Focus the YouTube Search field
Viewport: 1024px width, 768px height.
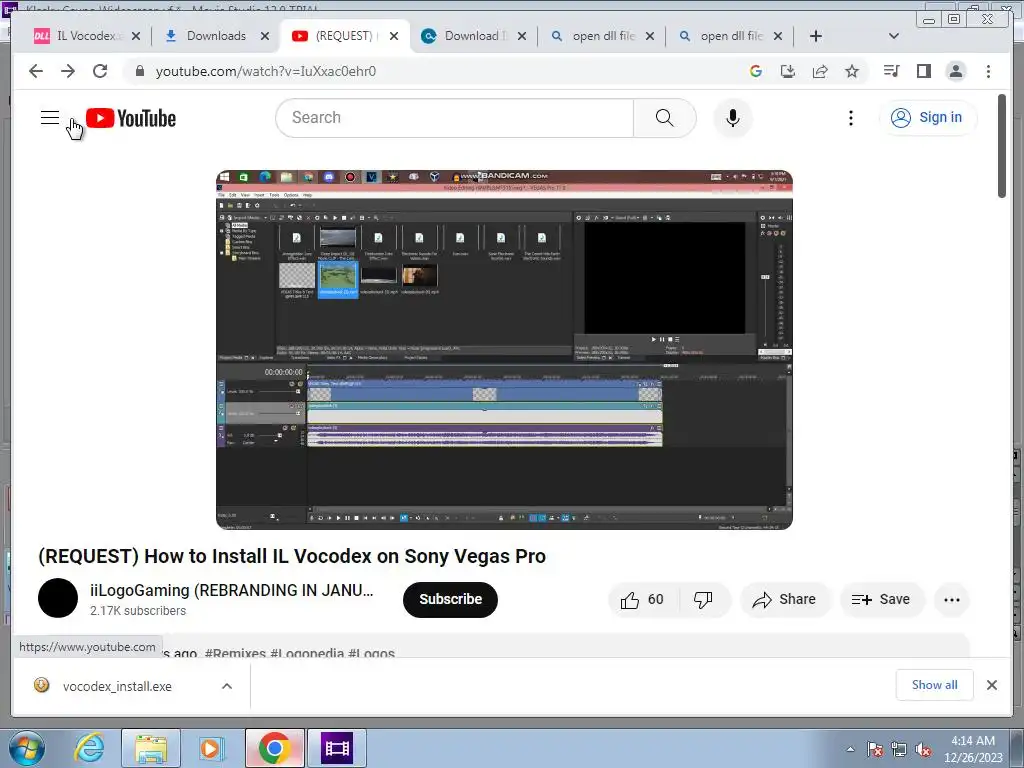[455, 118]
